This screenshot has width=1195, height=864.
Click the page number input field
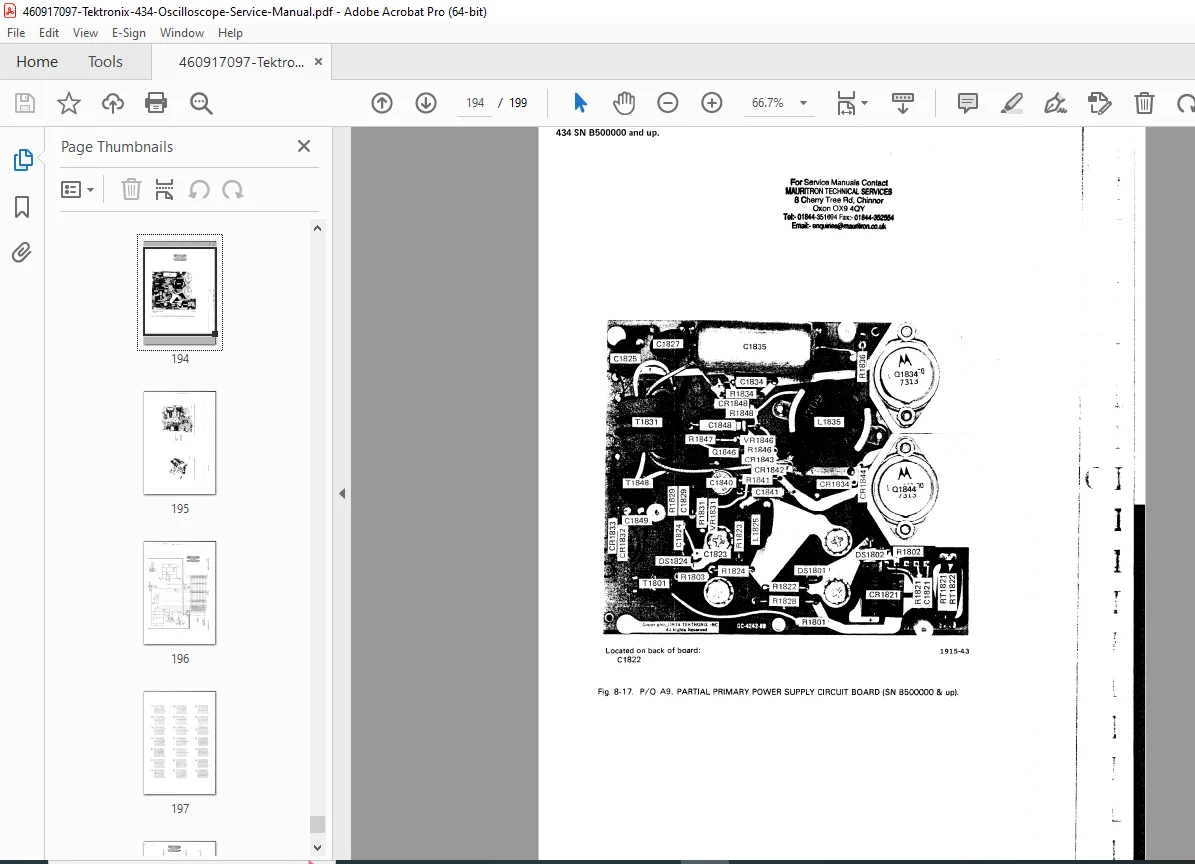(x=475, y=103)
